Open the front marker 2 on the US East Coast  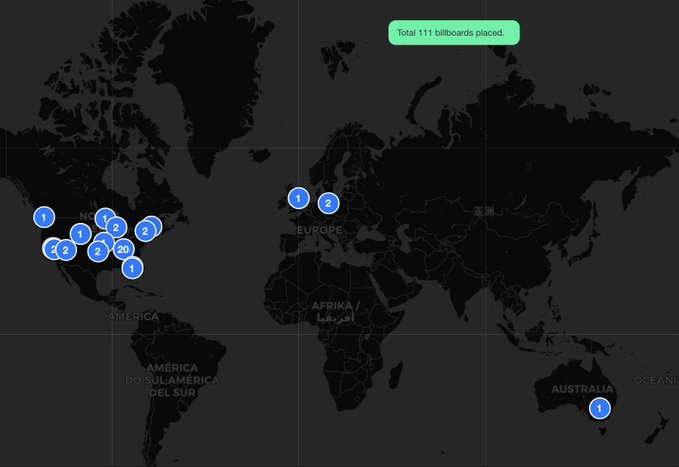[145, 231]
